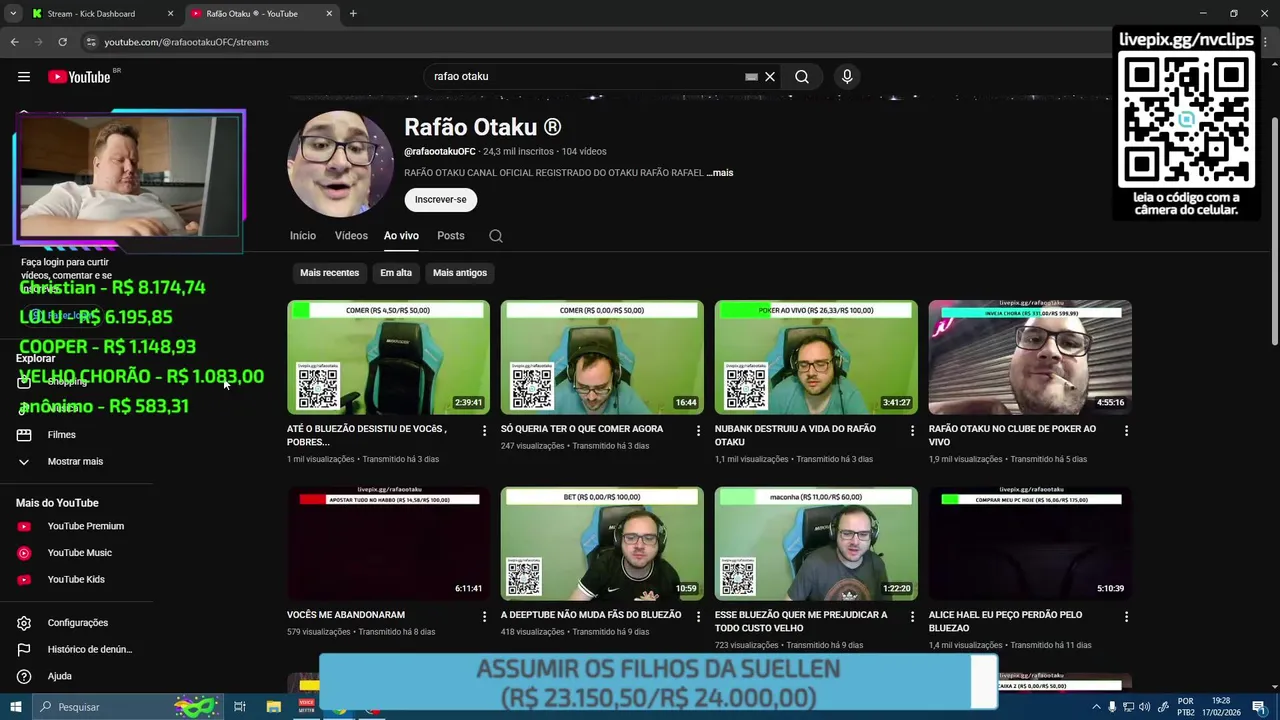This screenshot has width=1280, height=720.
Task: Open video title NUBANK DESTRUIU A VIDA DO RAFÃO
Action: (795, 435)
